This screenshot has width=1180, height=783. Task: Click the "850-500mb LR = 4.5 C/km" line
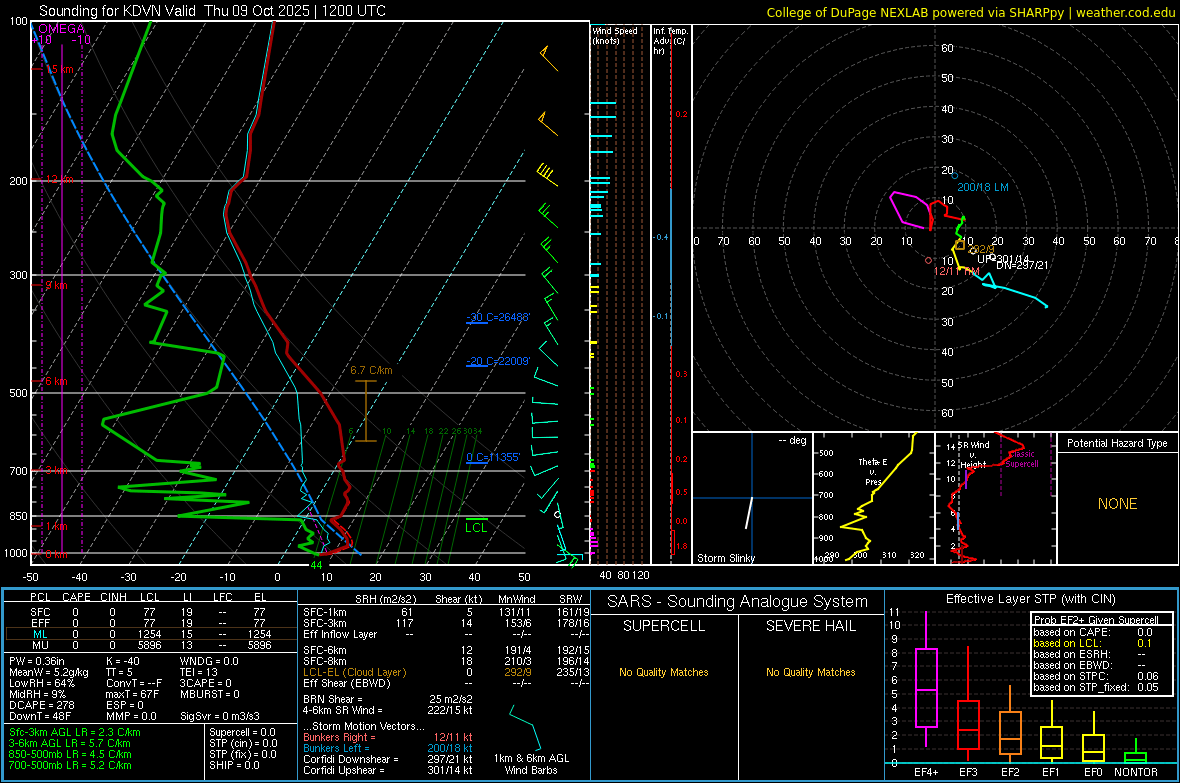70,754
